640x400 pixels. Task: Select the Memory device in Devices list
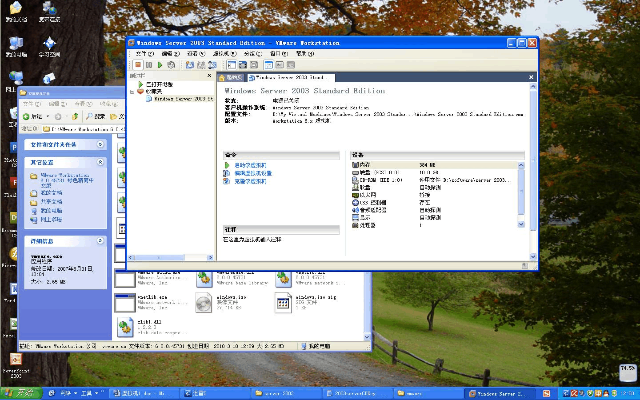[x=364, y=164]
